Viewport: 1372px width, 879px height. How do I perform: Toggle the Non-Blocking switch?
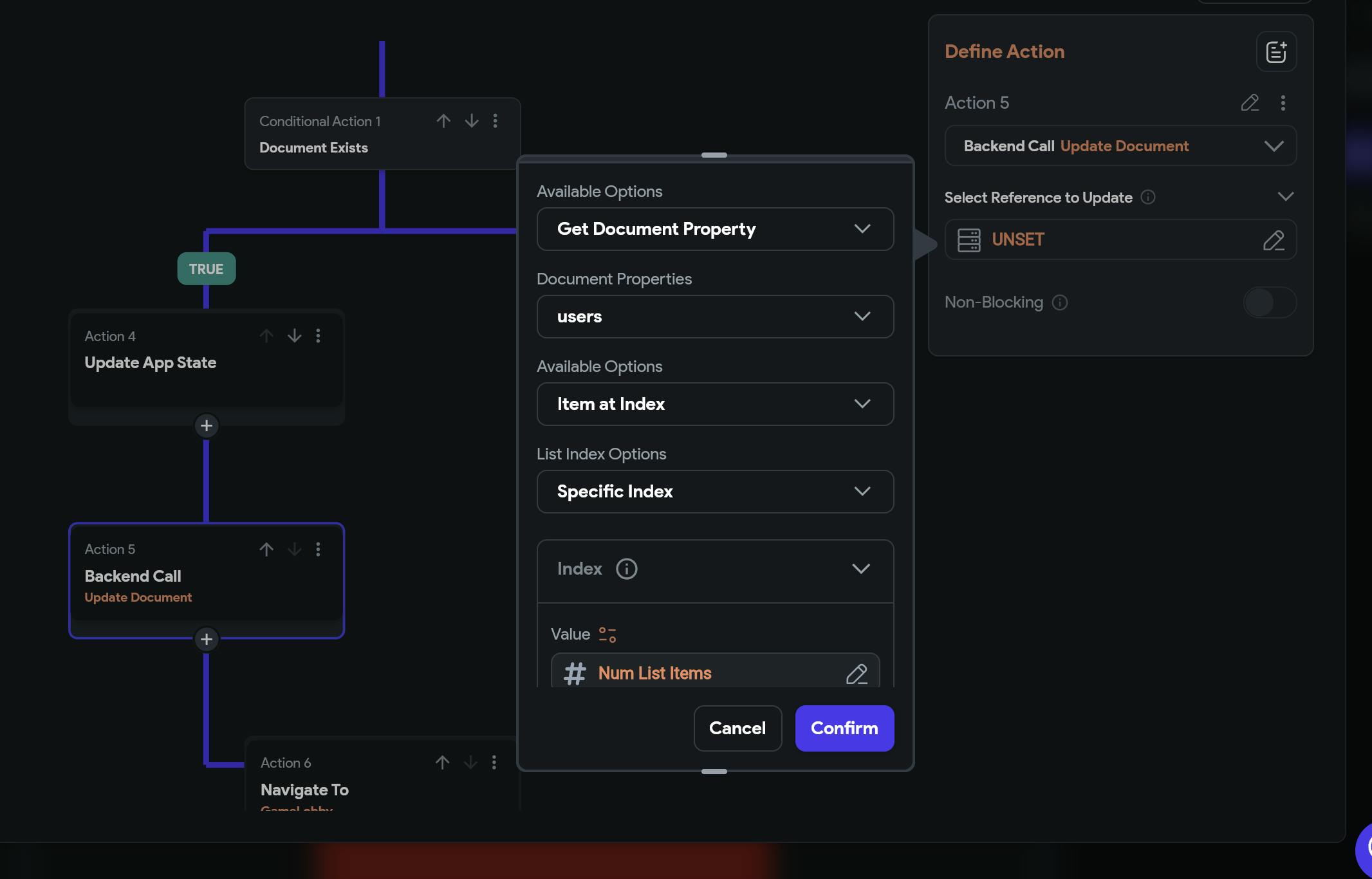(1270, 302)
